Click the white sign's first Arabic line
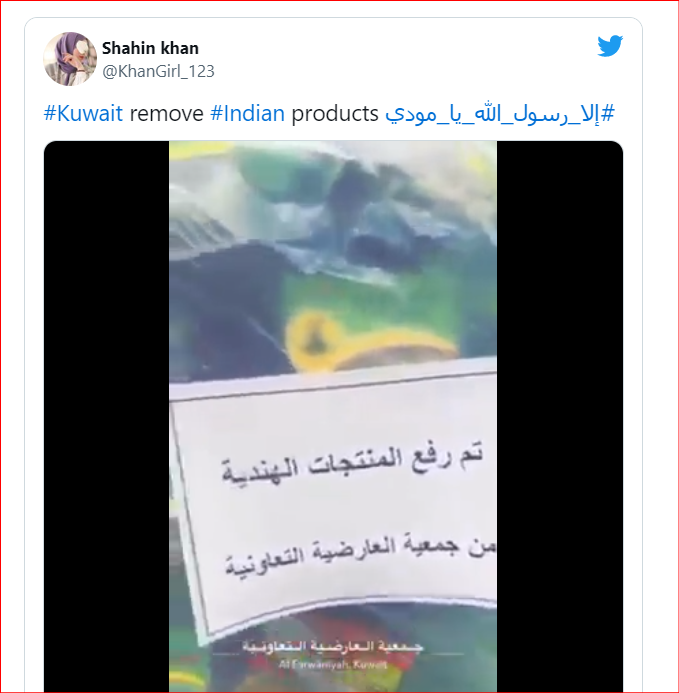679x693 pixels. [x=352, y=464]
